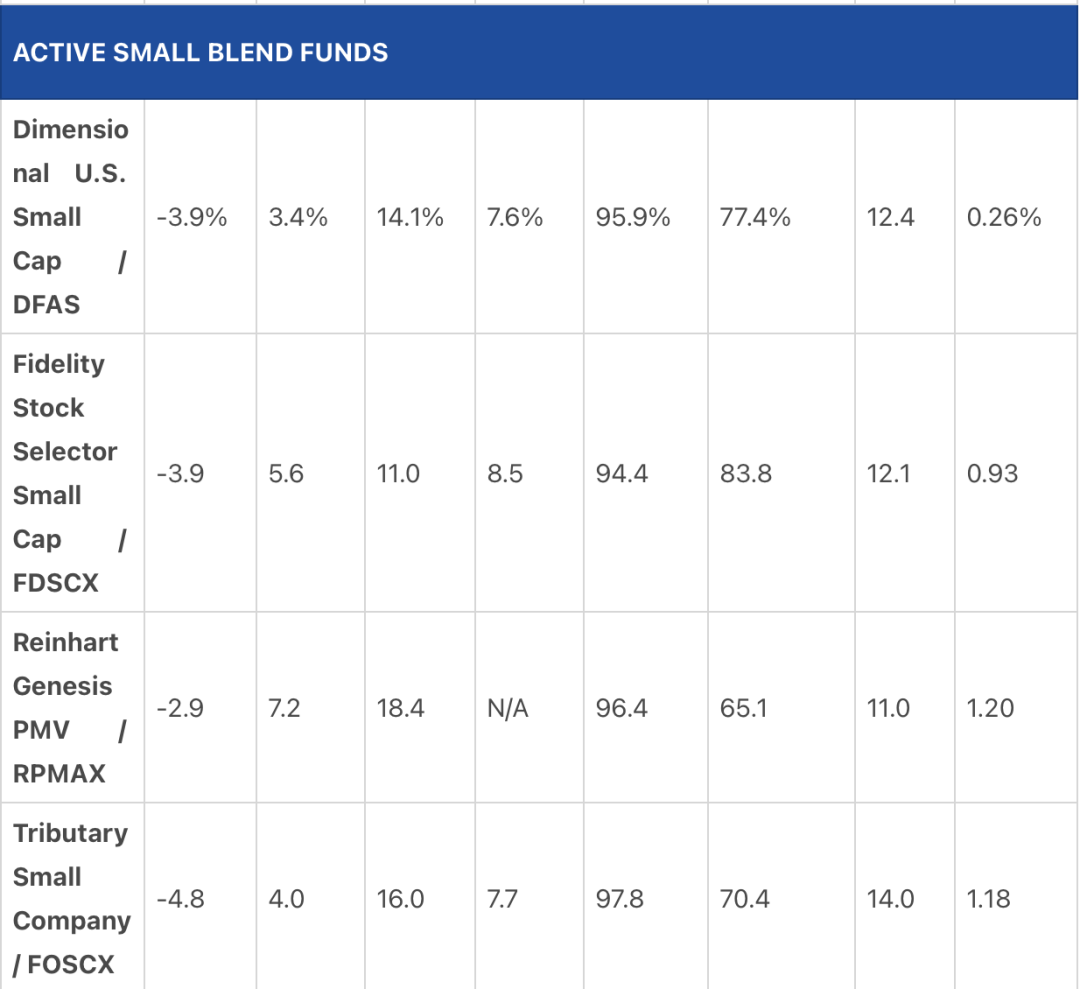
Task: Click the N/A cell in Reinhart row
Action: 507,708
